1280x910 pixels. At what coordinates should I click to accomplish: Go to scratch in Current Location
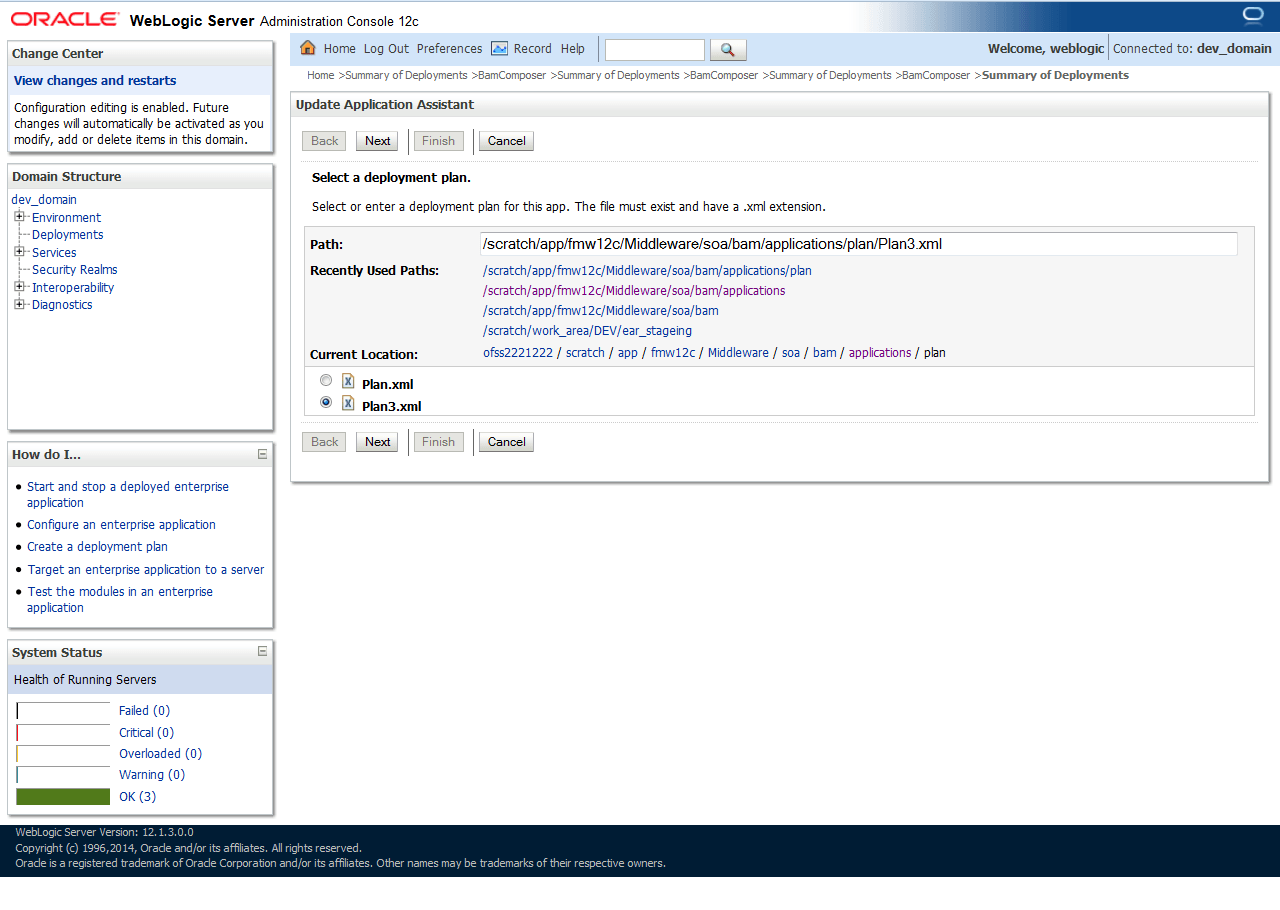pos(585,353)
